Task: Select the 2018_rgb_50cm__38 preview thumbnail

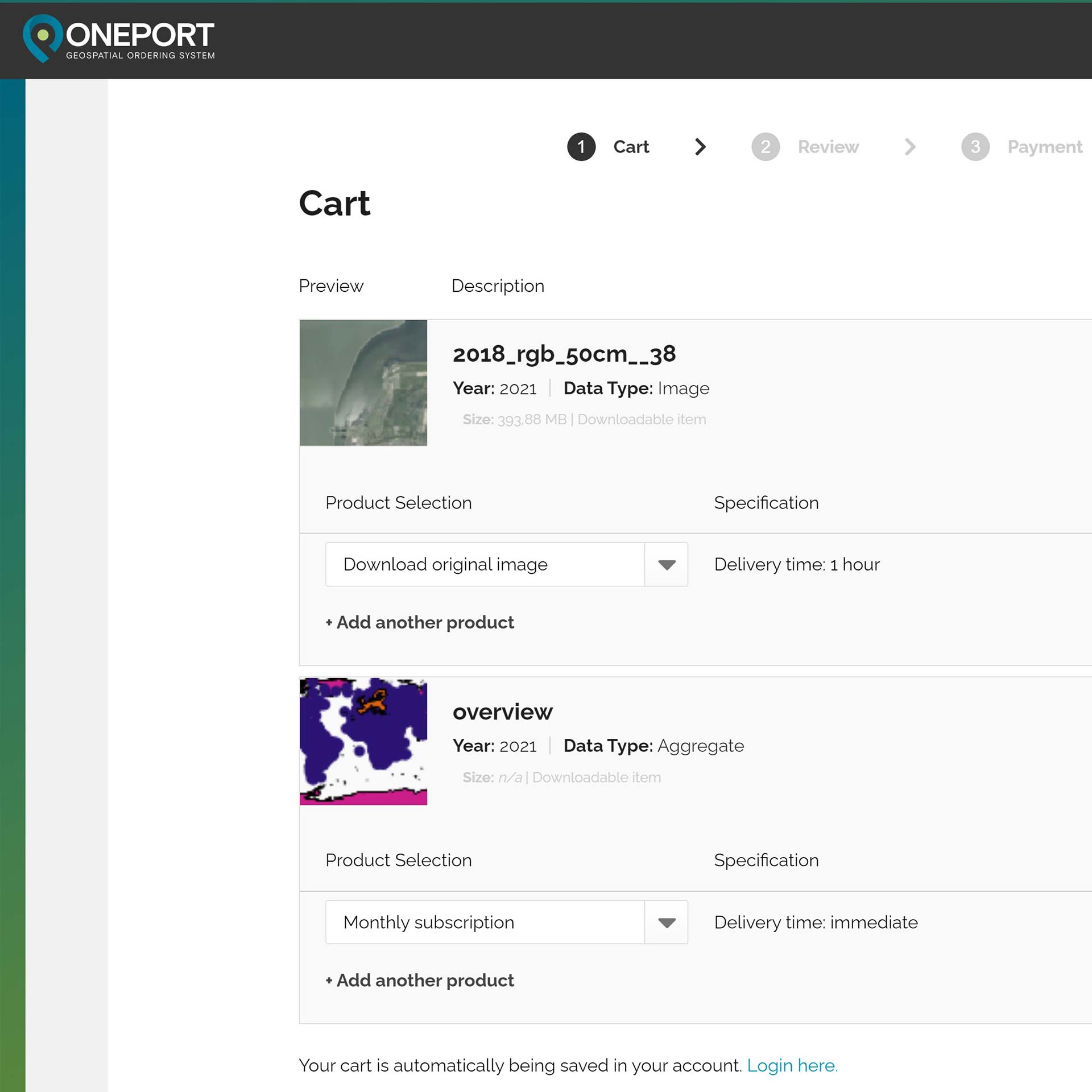Action: [363, 383]
